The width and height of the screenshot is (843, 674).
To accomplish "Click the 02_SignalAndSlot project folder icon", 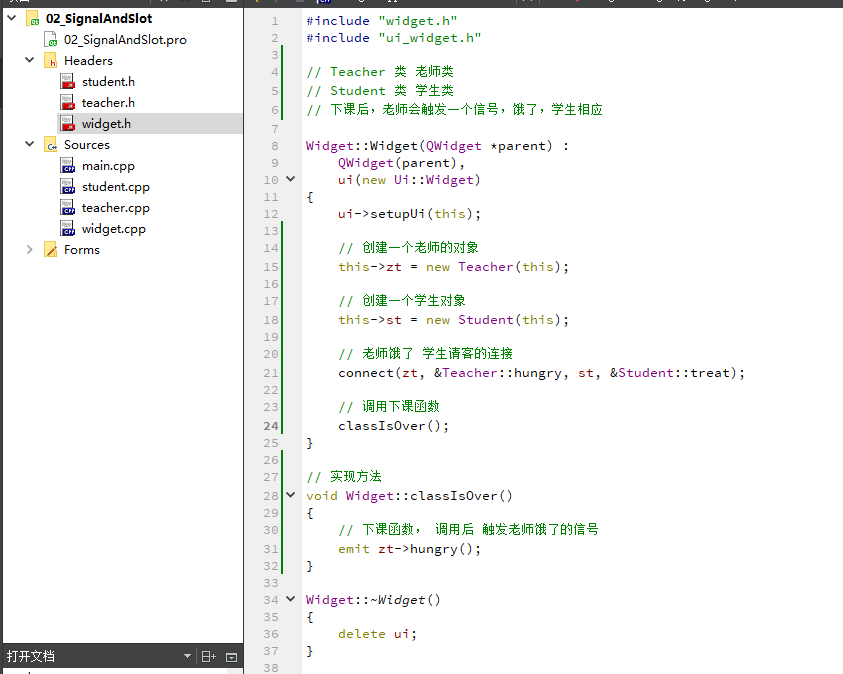I will click(x=33, y=19).
